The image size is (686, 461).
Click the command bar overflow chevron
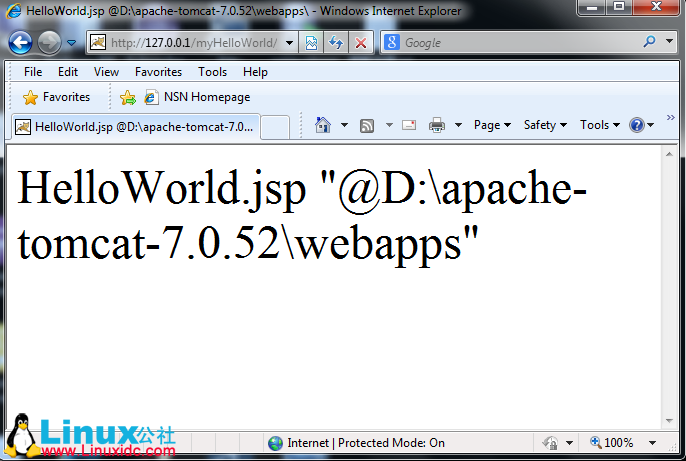670,118
